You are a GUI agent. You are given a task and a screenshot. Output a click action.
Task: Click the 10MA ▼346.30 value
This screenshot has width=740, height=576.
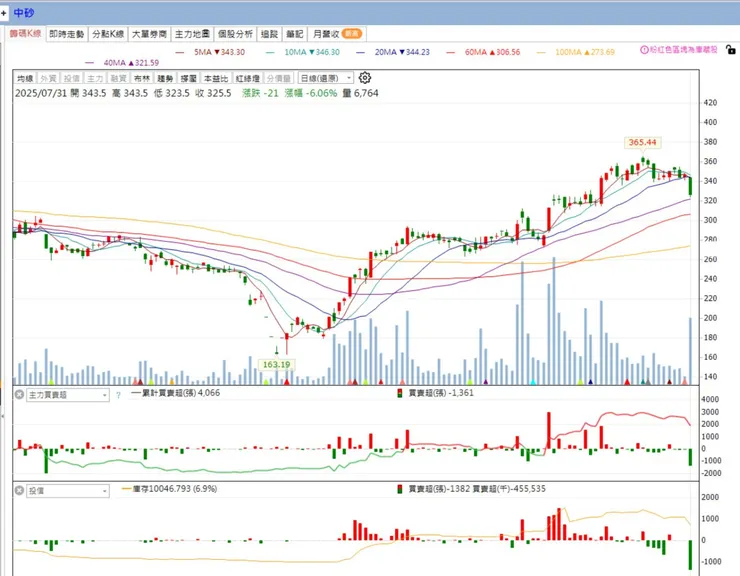[312, 52]
